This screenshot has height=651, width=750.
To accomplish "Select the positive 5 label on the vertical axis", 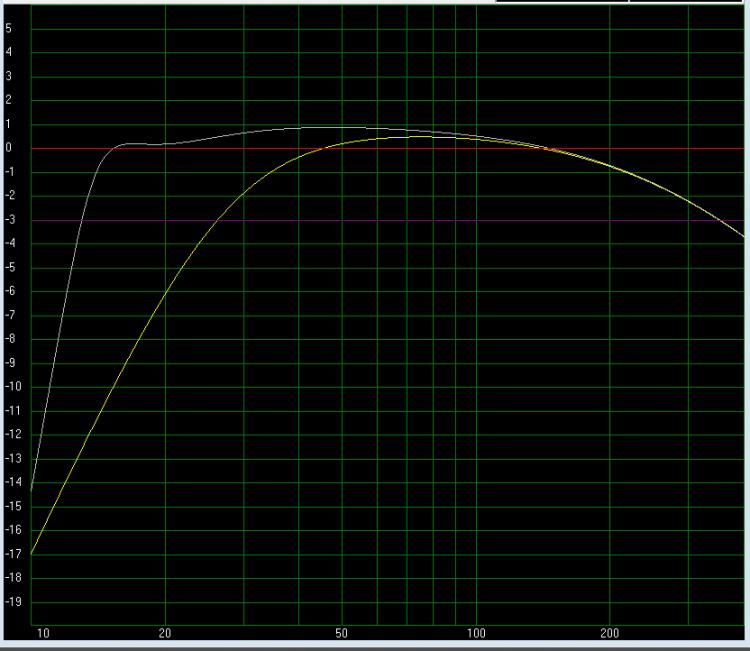I will coord(9,28).
